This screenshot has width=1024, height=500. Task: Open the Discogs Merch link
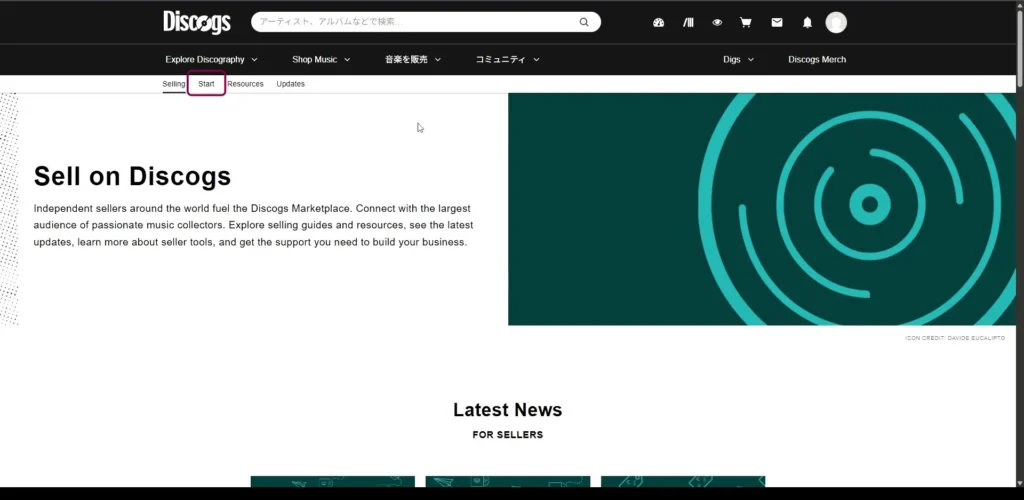tap(817, 59)
